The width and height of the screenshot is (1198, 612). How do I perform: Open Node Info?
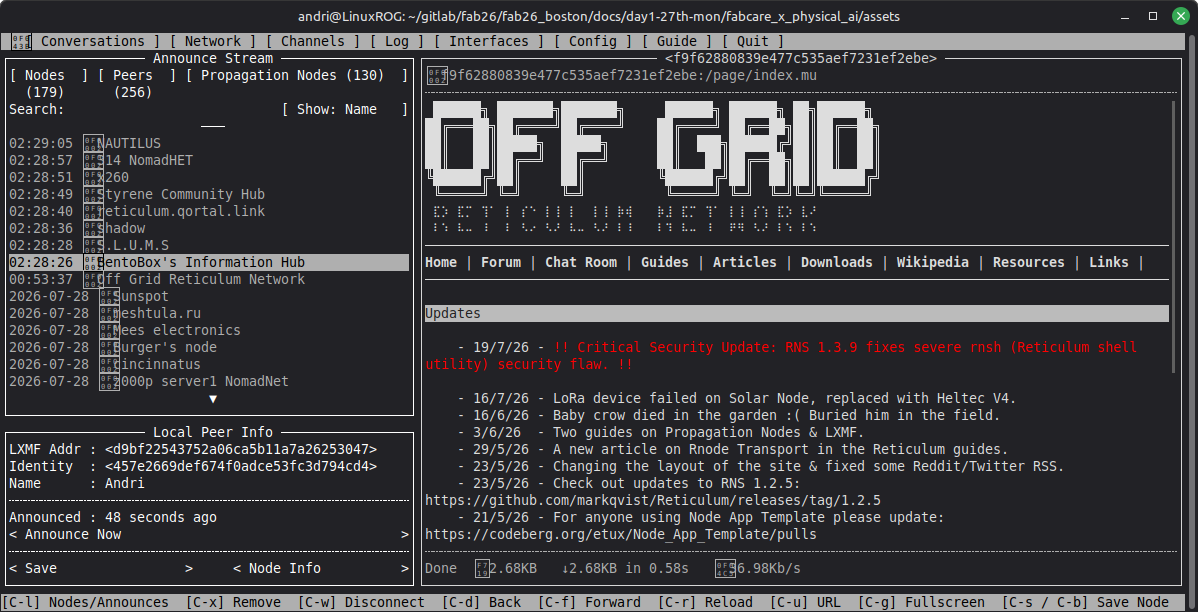321,568
